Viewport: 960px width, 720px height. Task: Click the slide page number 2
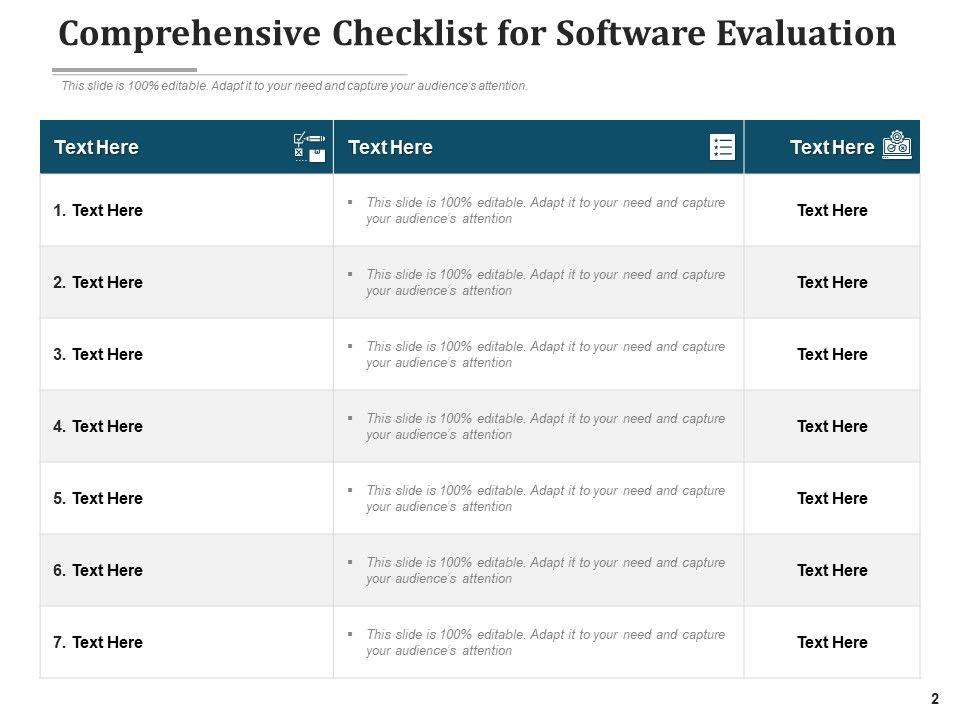coord(935,700)
